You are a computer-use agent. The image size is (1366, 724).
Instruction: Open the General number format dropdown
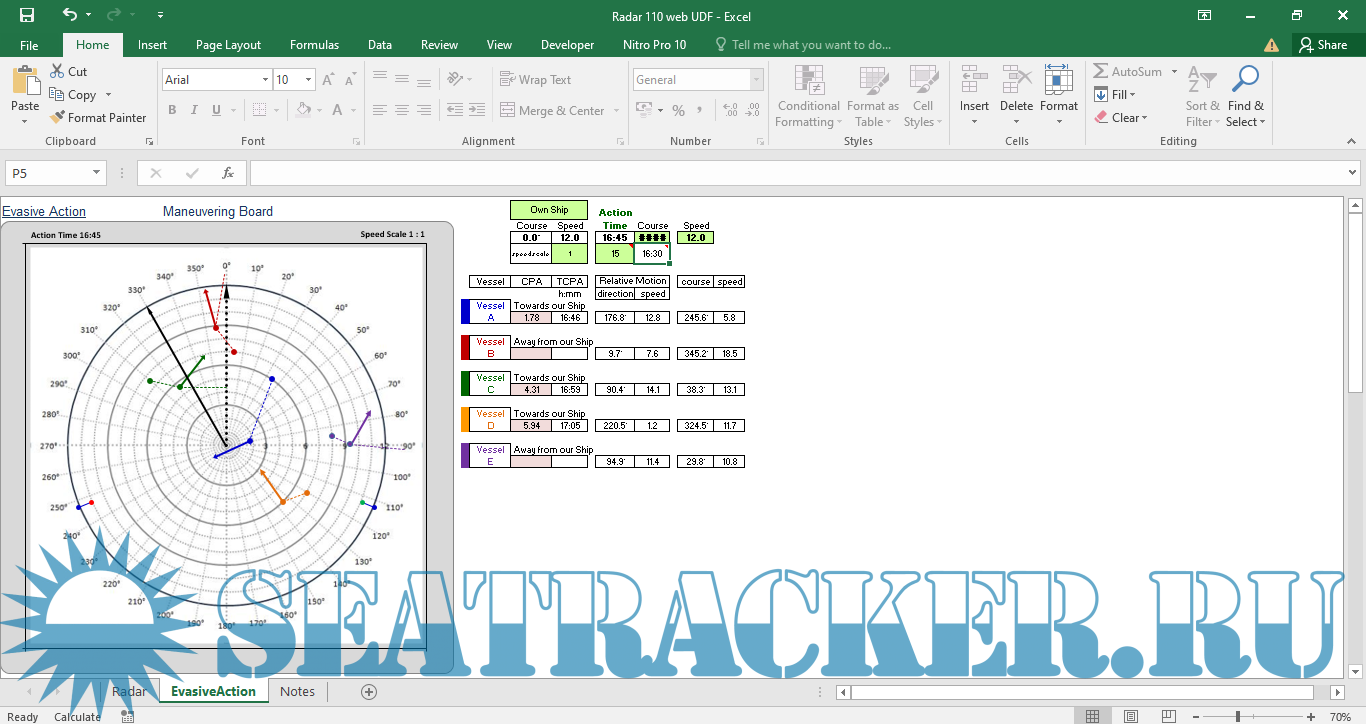pyautogui.click(x=756, y=80)
